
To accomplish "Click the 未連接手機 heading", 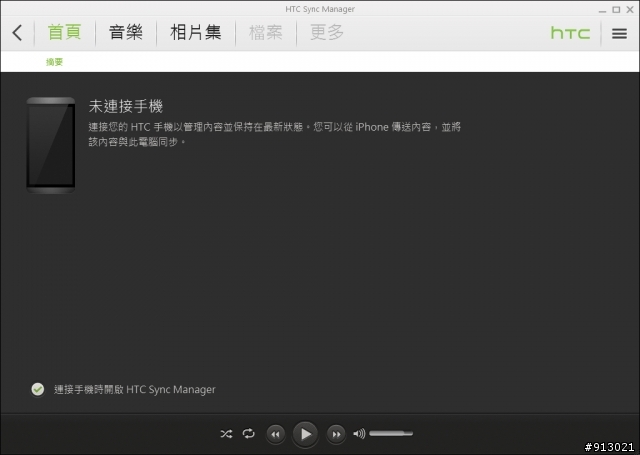I will click(126, 107).
